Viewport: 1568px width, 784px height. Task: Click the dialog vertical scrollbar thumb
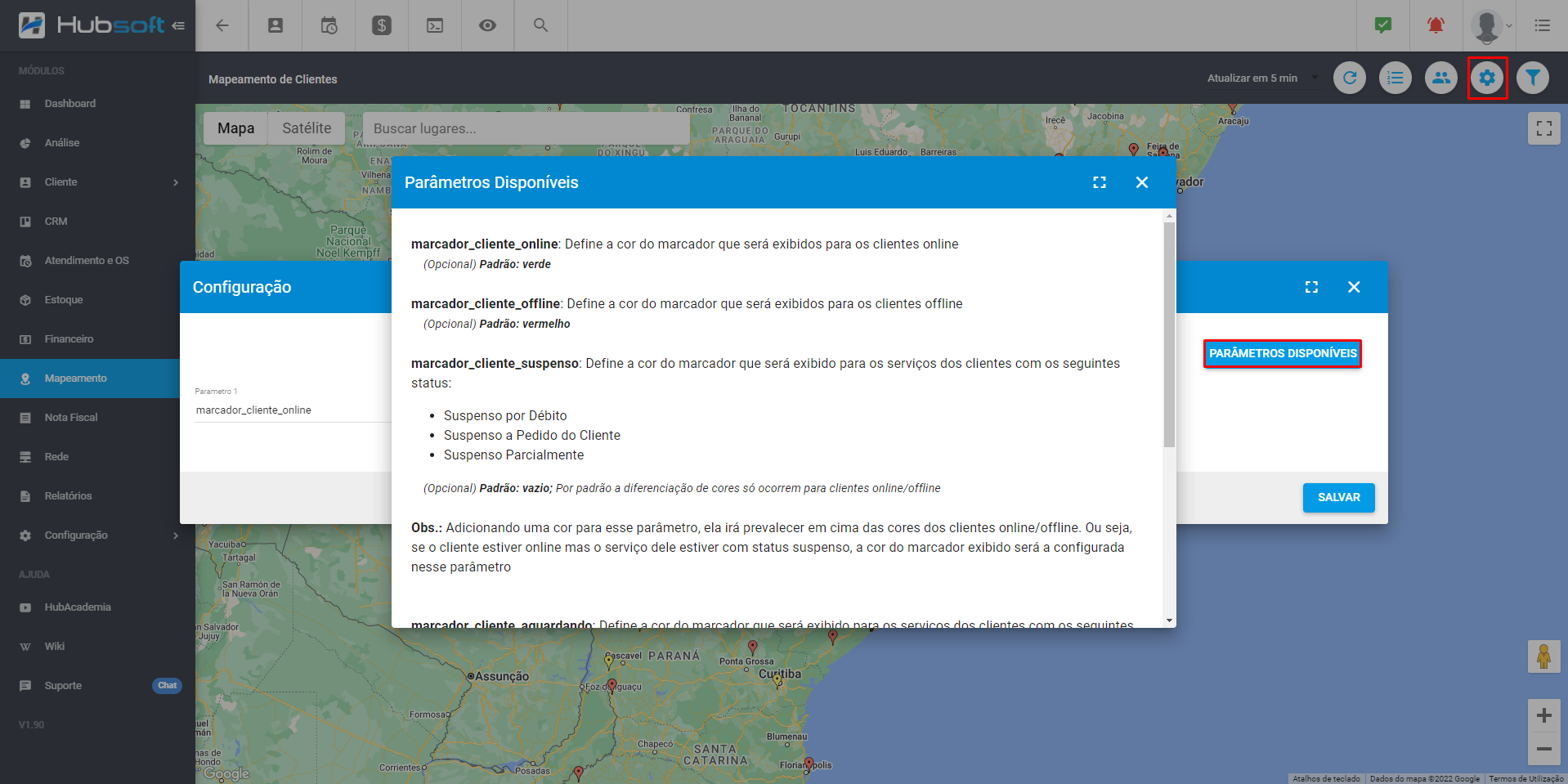(x=1169, y=334)
